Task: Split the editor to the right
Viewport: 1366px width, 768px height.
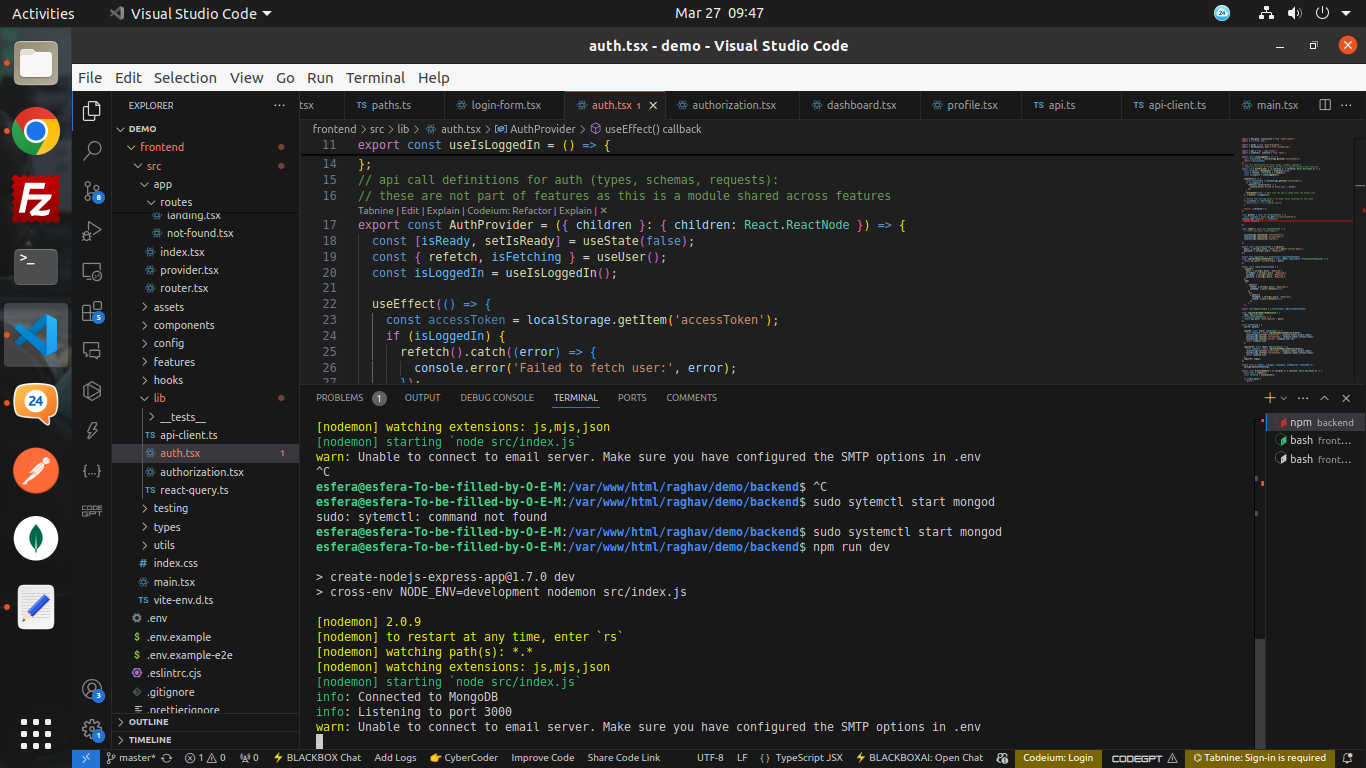Action: point(1325,105)
